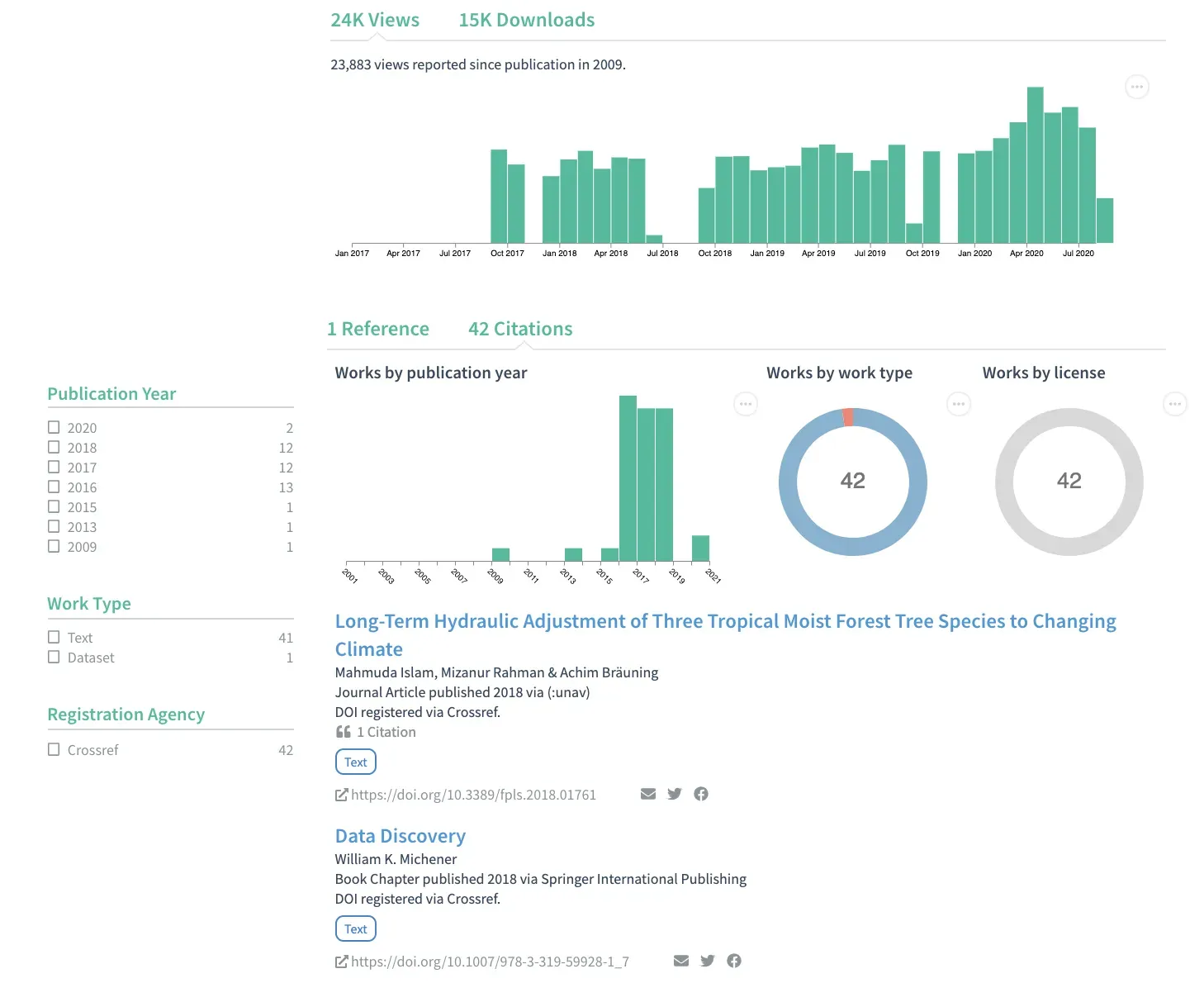Share Data Discovery chapter on Facebook
This screenshot has width=1204, height=983.
coord(734,961)
